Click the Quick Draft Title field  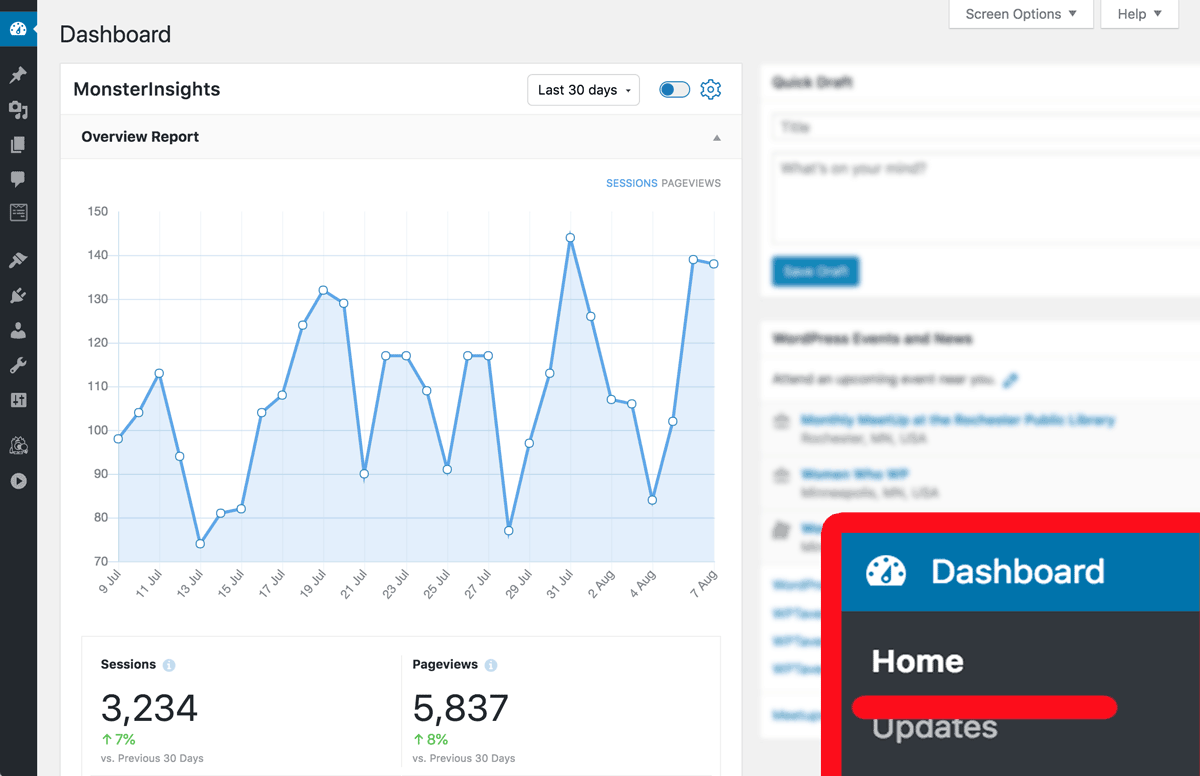tap(985, 128)
